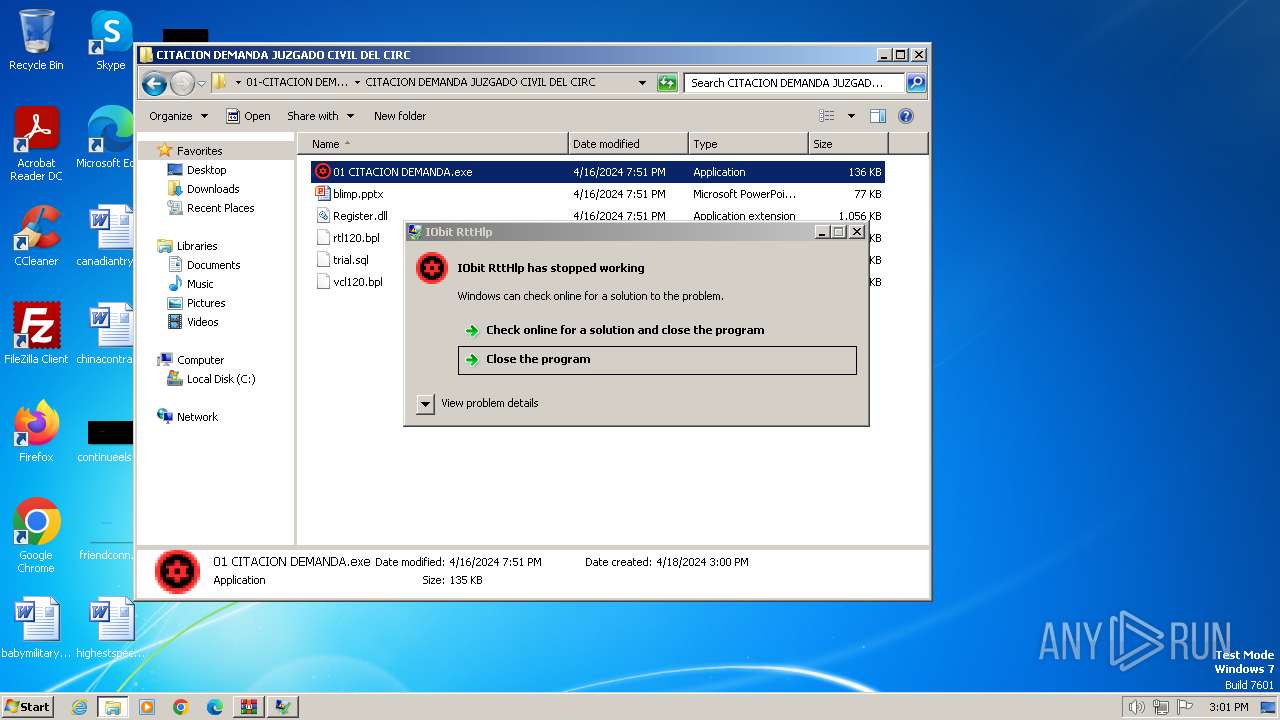Launch Skype from the desktop
This screenshot has width=1280, height=720.
click(110, 40)
